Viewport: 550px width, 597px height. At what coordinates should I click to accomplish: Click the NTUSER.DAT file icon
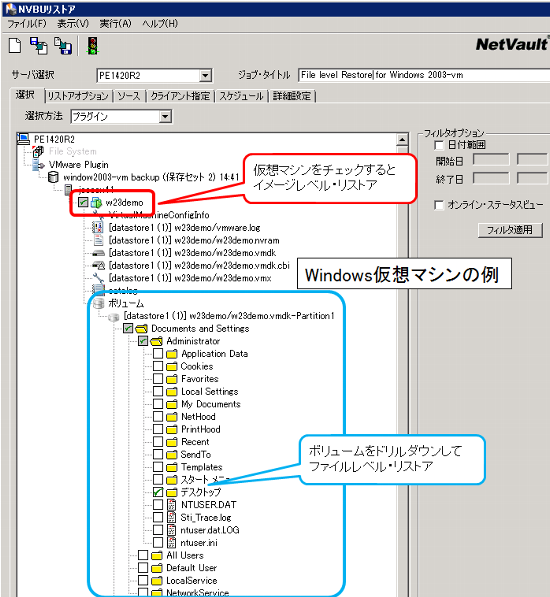[x=172, y=505]
